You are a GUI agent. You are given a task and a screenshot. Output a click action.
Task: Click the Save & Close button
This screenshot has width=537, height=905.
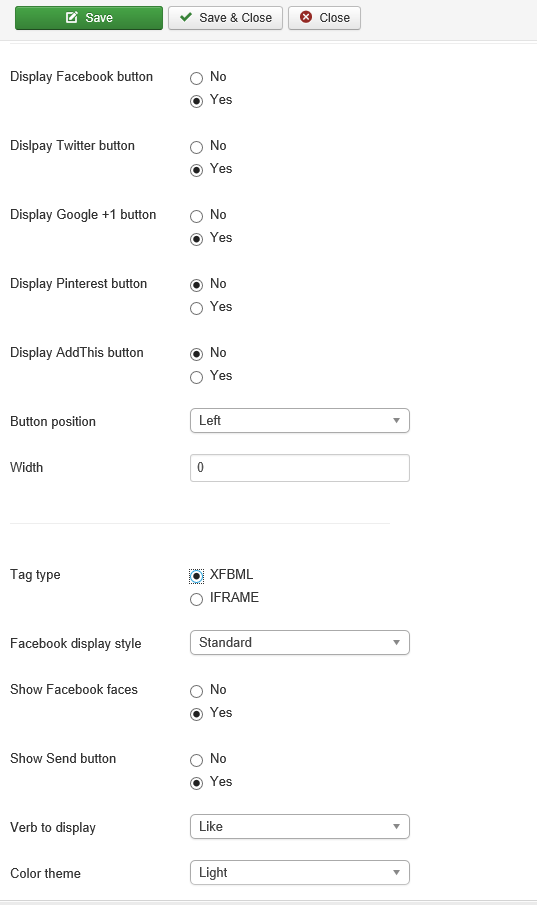click(225, 18)
